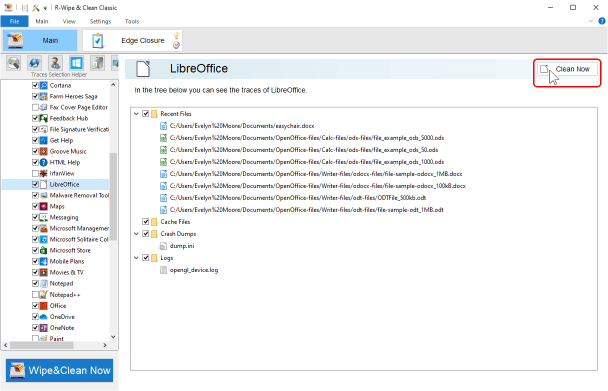Click the magnifier icon in Traces Selection Helper
The height and width of the screenshot is (391, 608).
[x=14, y=63]
